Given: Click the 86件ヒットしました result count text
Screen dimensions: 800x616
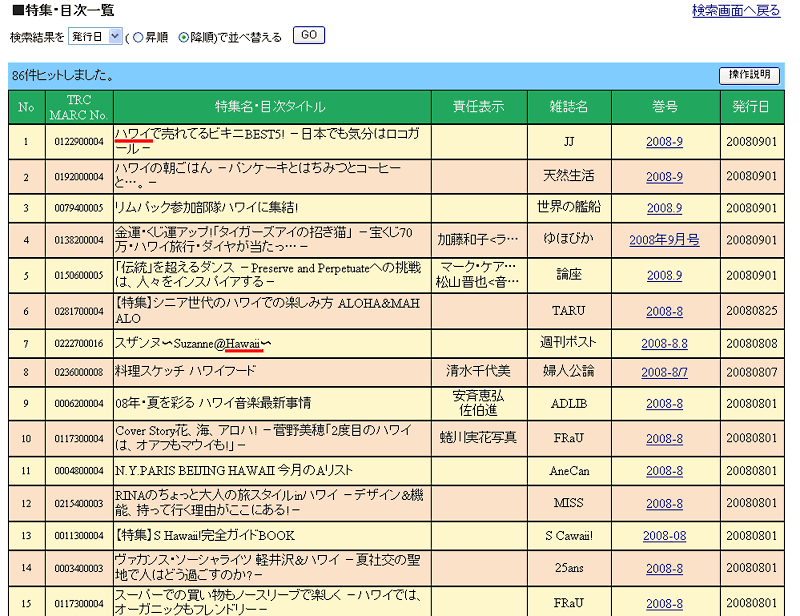Looking at the screenshot, I should coord(62,76).
